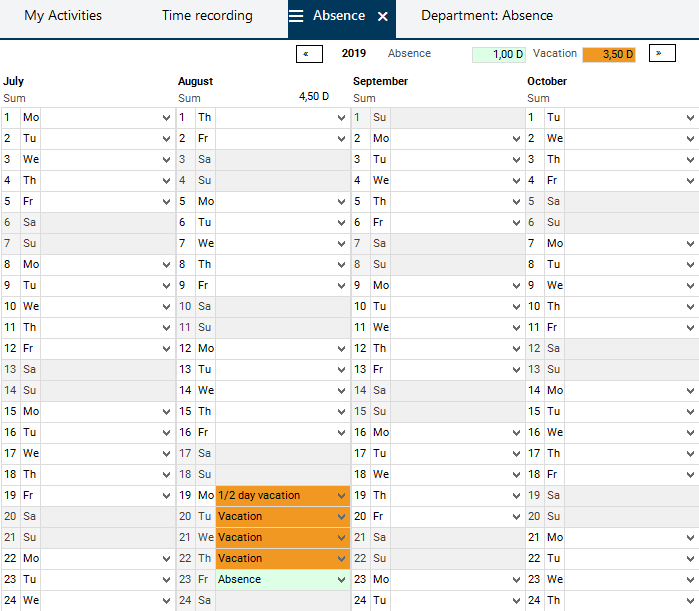Go to next year with » button
Screen dimensions: 699x611
pyautogui.click(x=662, y=54)
